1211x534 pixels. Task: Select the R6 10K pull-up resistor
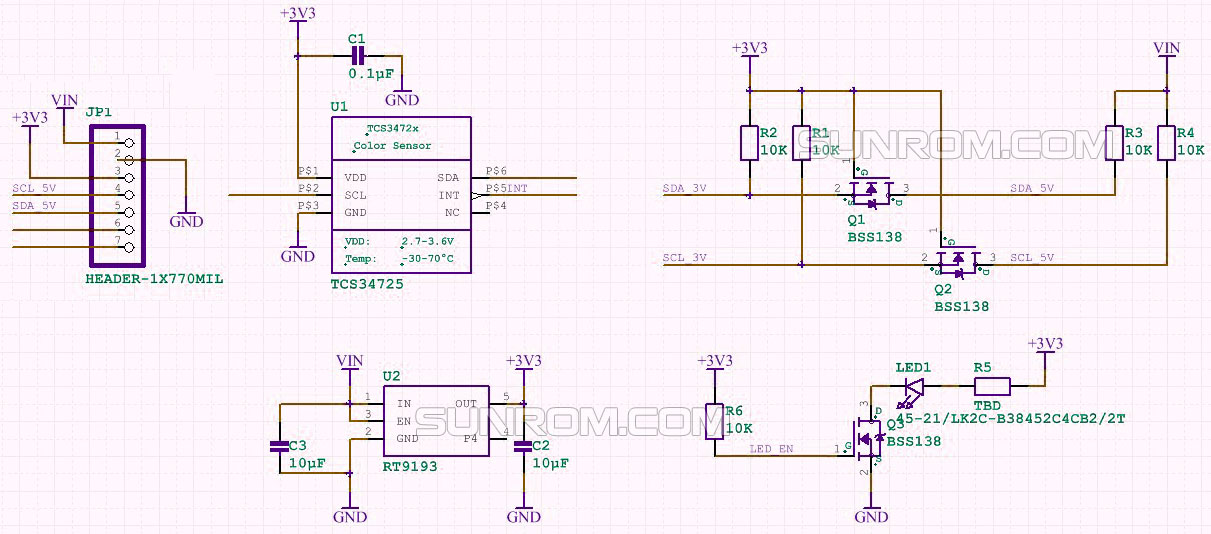(714, 421)
